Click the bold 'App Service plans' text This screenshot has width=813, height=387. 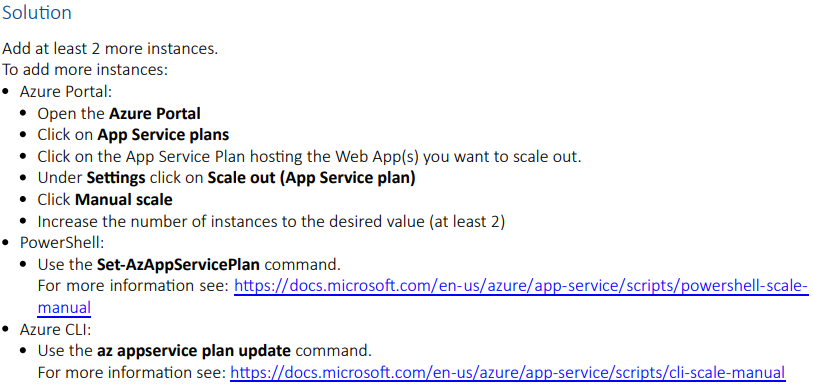point(163,135)
